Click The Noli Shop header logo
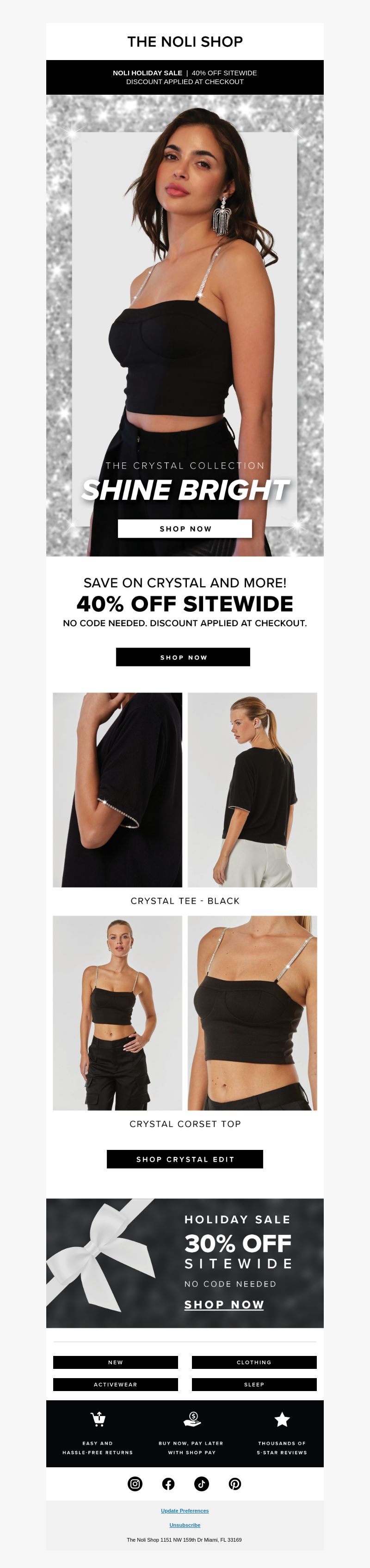 185,42
